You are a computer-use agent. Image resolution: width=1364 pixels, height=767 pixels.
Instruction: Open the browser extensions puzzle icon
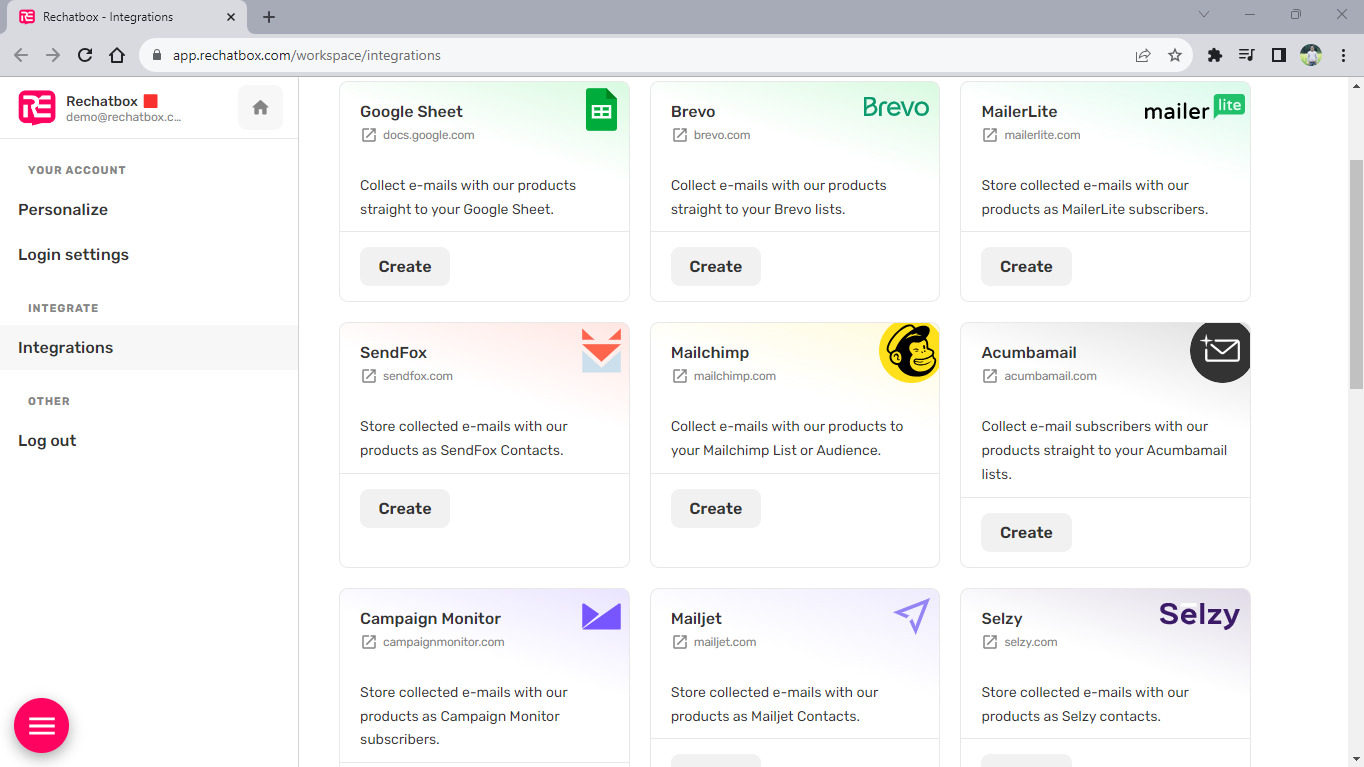(1215, 56)
